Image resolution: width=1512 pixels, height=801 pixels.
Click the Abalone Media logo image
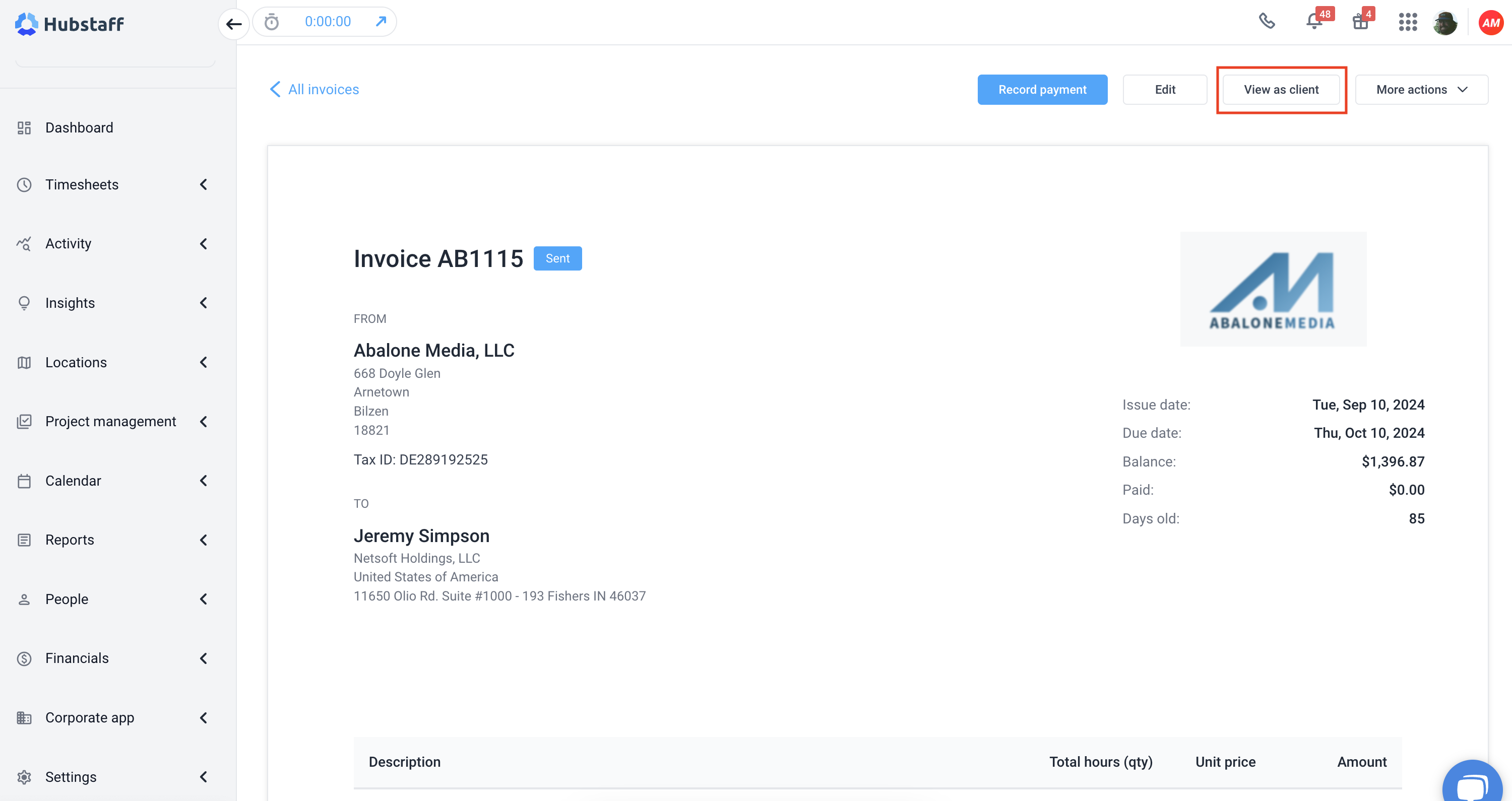click(x=1273, y=289)
